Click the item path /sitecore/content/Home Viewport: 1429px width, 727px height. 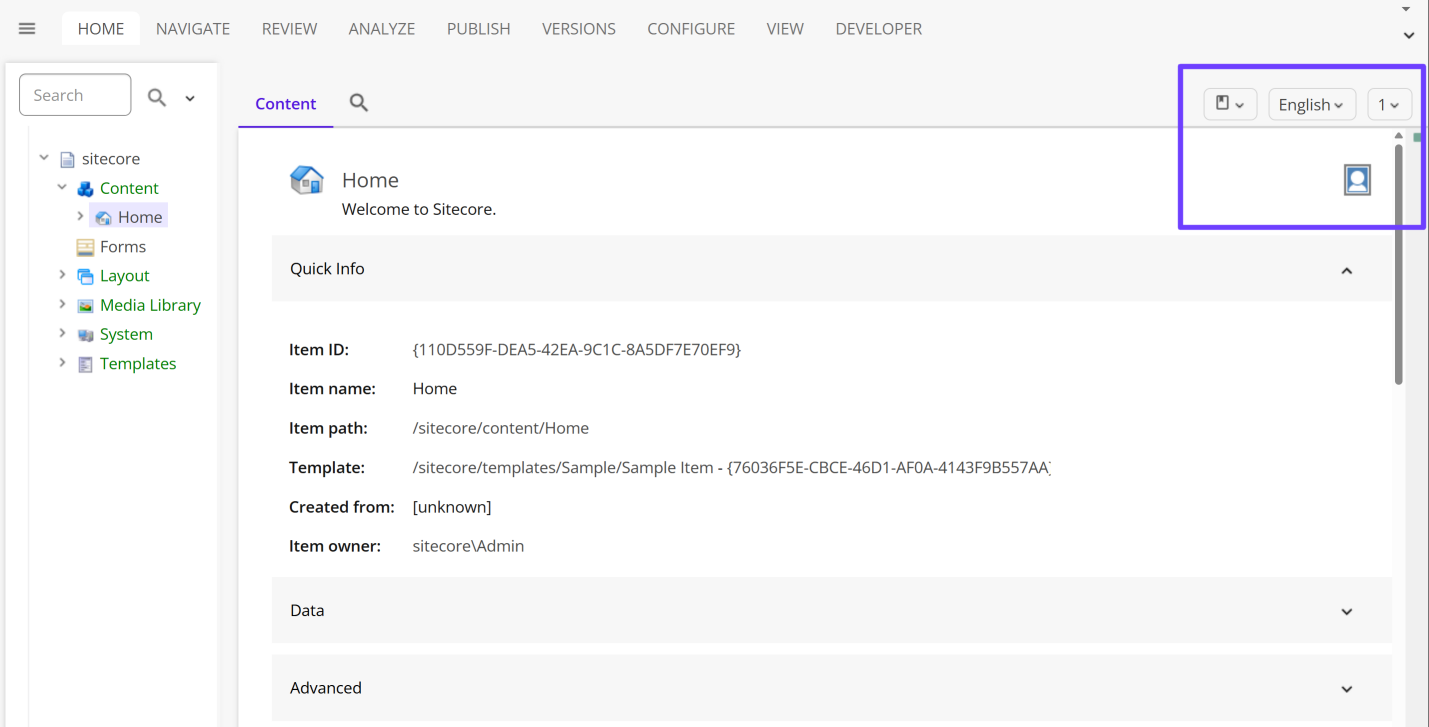501,428
